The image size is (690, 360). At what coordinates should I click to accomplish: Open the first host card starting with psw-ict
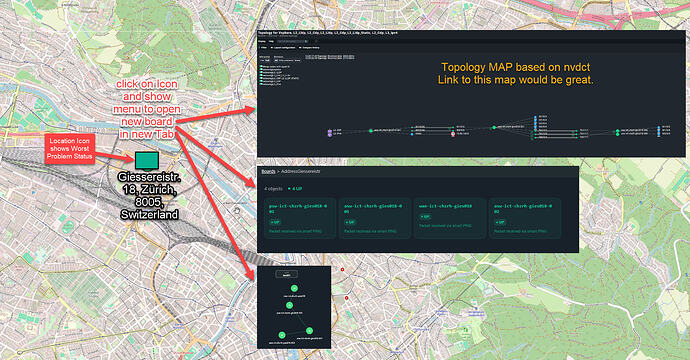(300, 218)
